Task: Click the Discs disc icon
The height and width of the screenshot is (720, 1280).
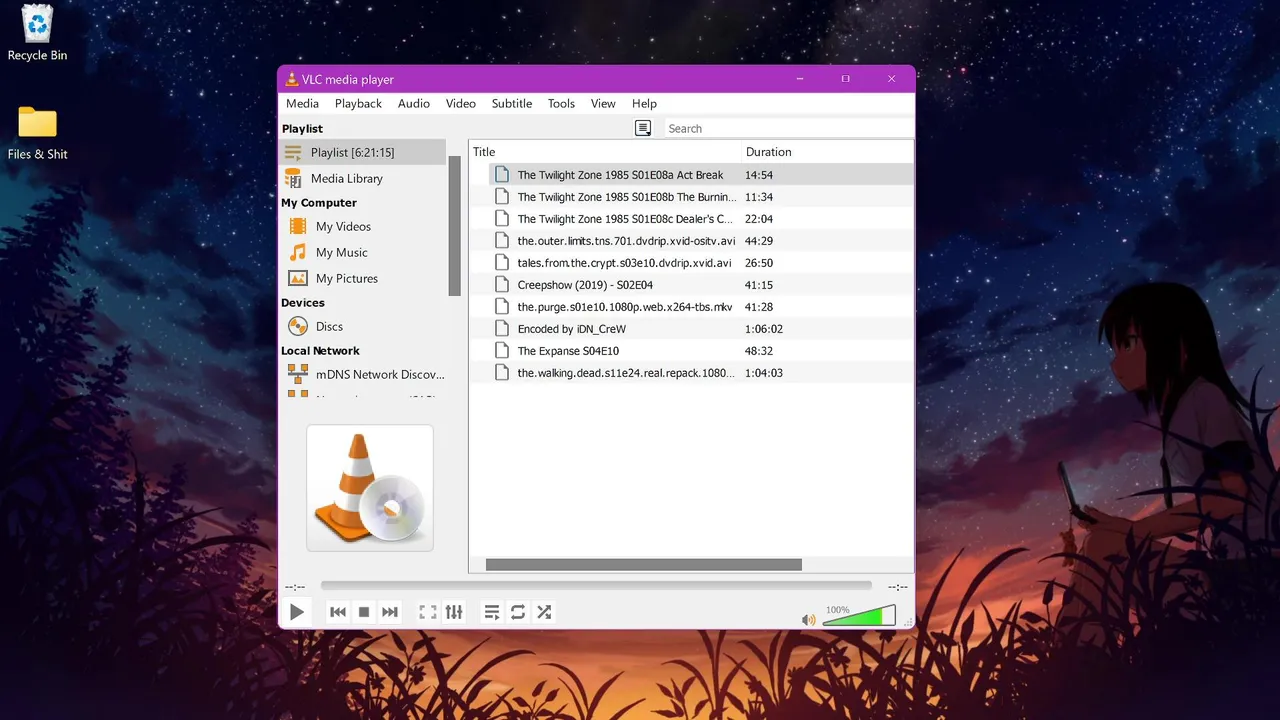Action: 297,326
